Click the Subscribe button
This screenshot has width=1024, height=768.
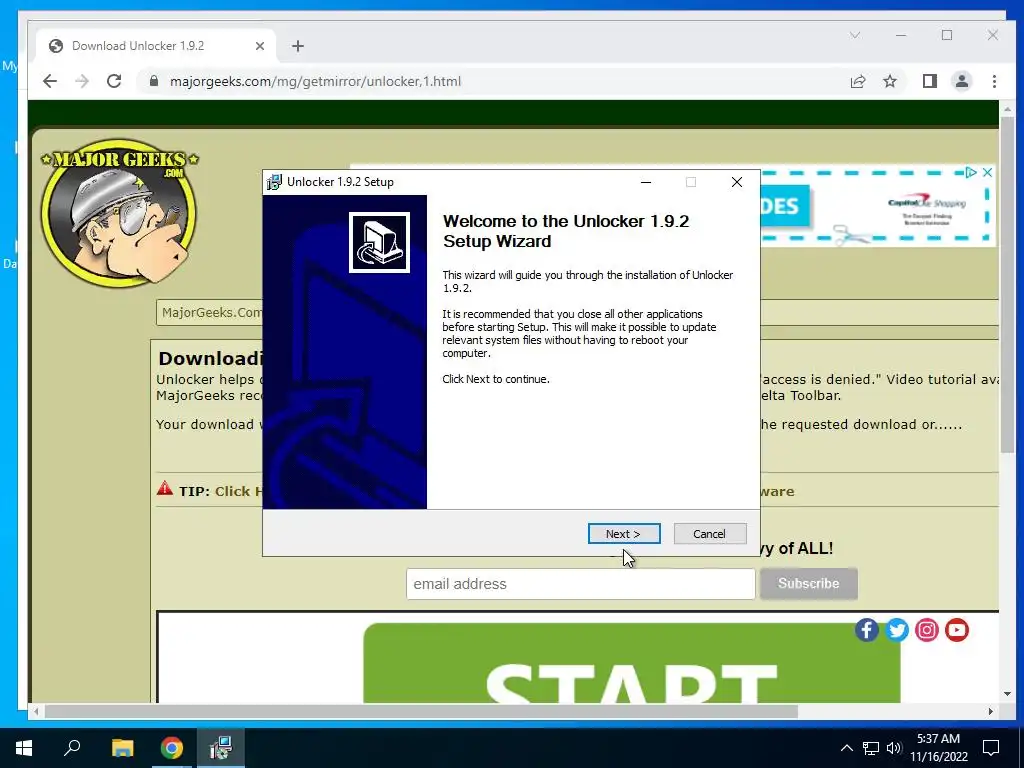click(808, 583)
